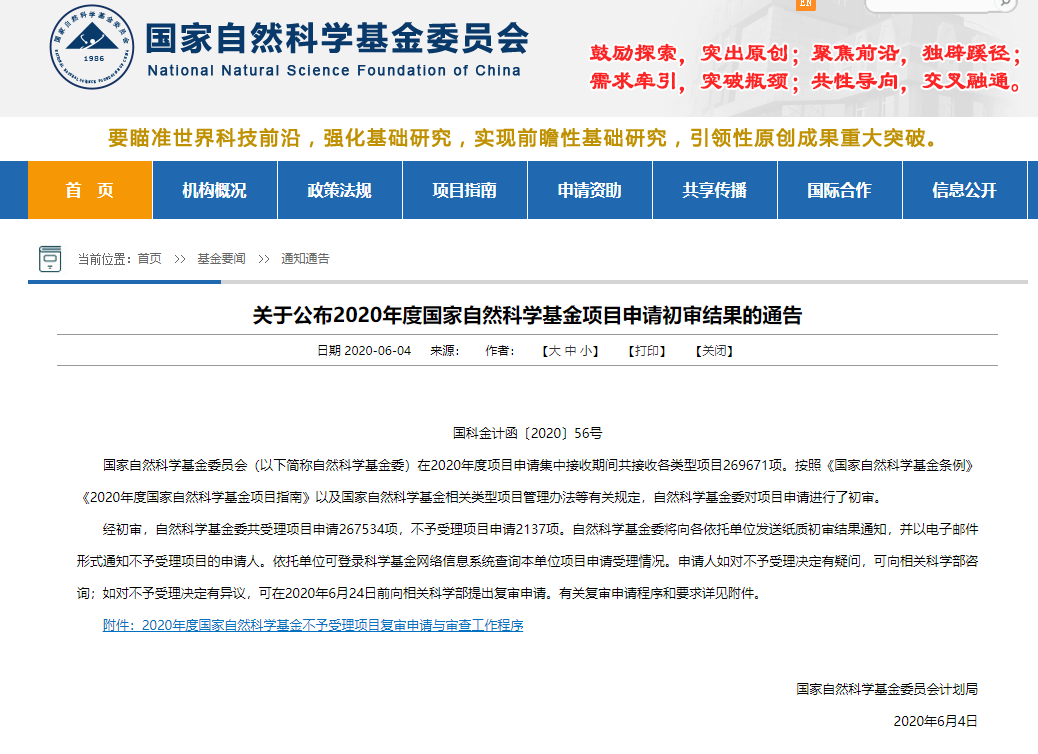Click the NSFC circular logo emblem
The image size is (1038, 754).
(x=91, y=47)
